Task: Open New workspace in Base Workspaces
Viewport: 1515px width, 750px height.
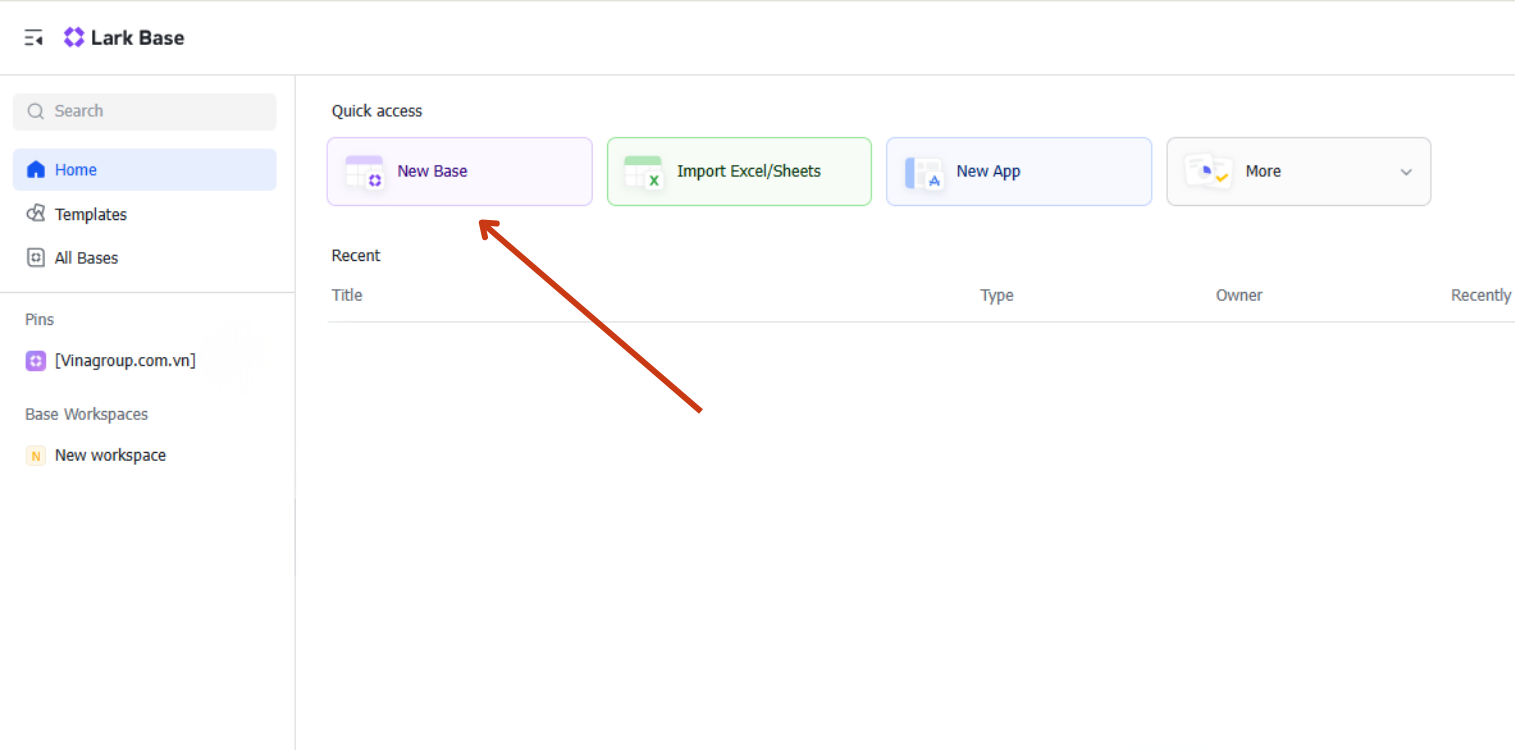Action: pos(110,455)
